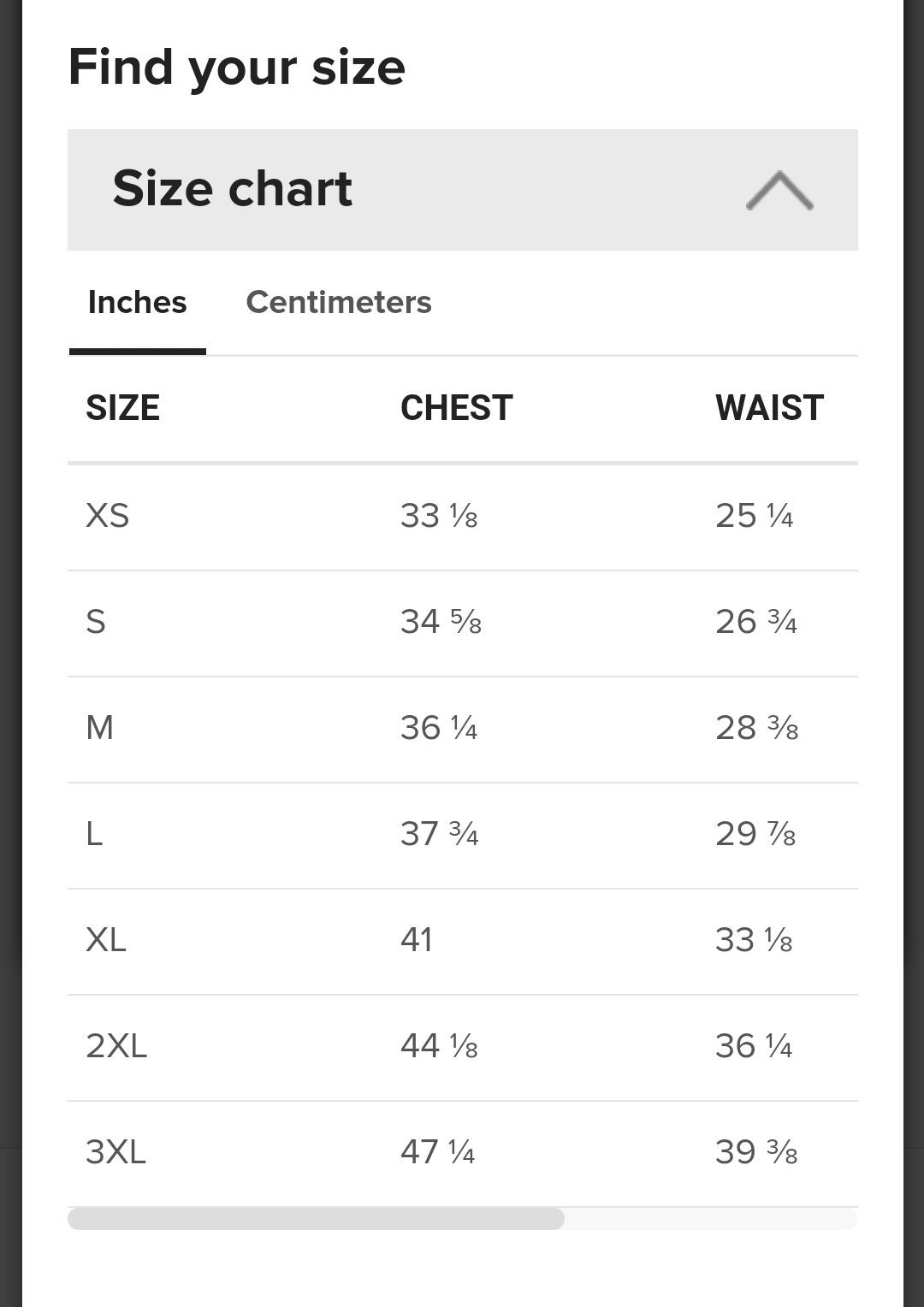Click the XL chest value 41

(x=417, y=940)
